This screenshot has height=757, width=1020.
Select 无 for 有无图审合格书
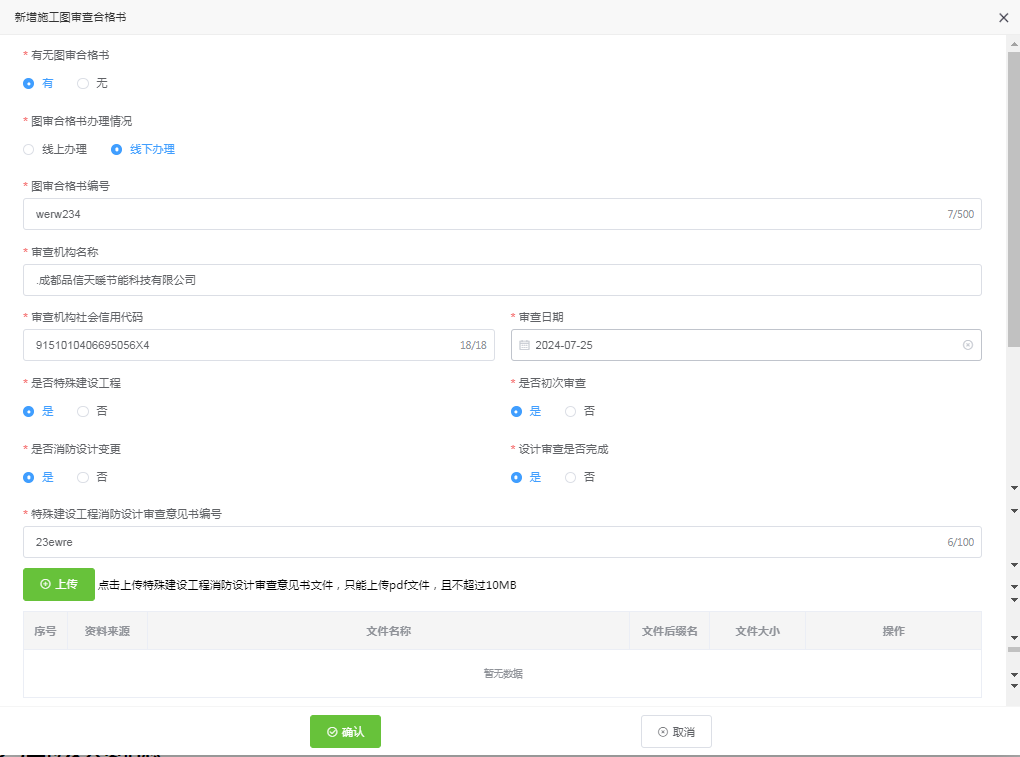coord(82,83)
